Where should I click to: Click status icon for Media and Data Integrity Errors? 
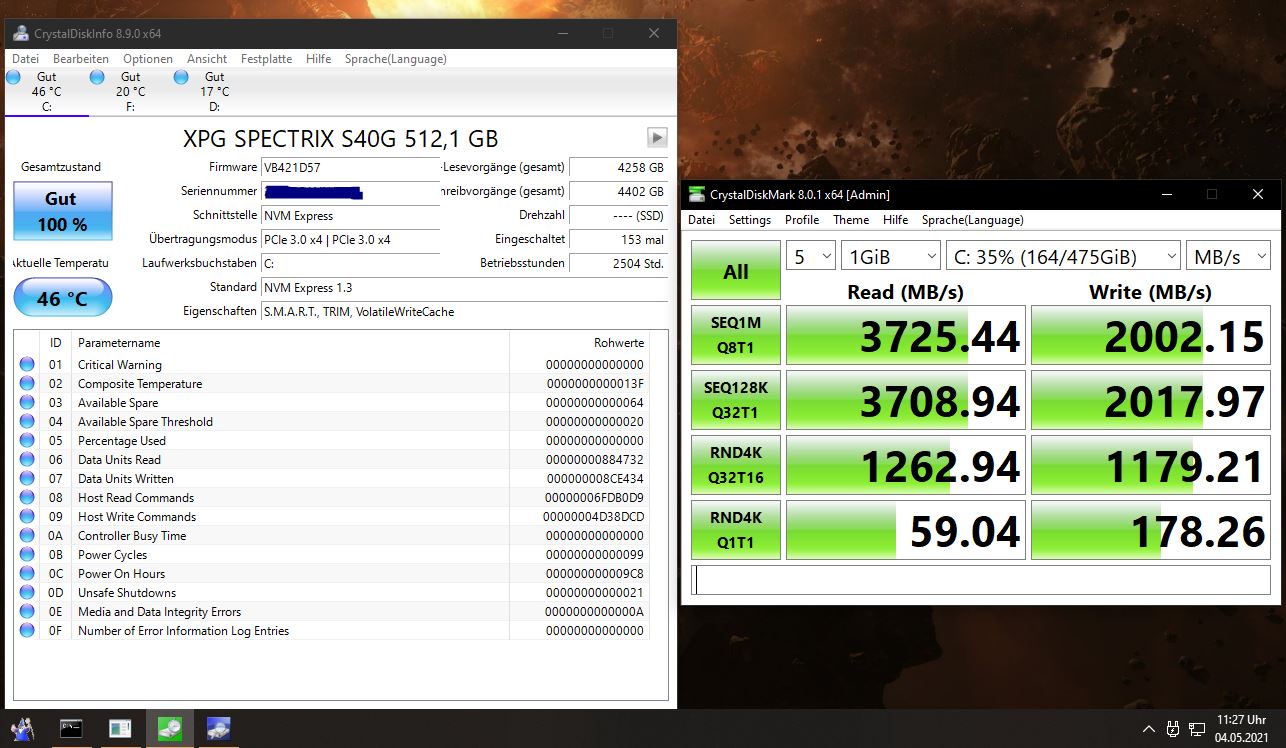pos(27,611)
